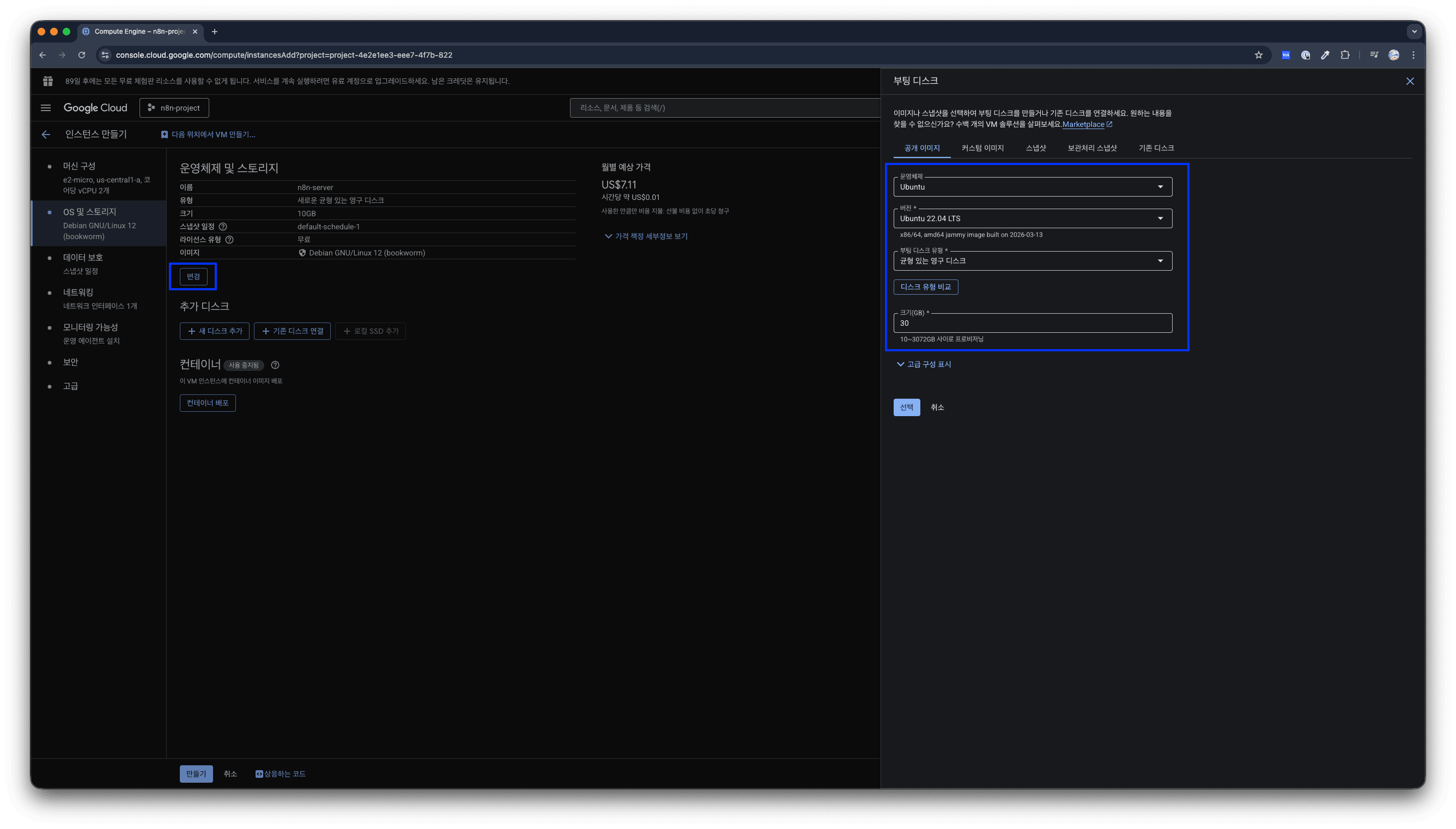Click the help icon next to 라이선스 유형
Screen dimensions: 1456x829
click(229, 240)
